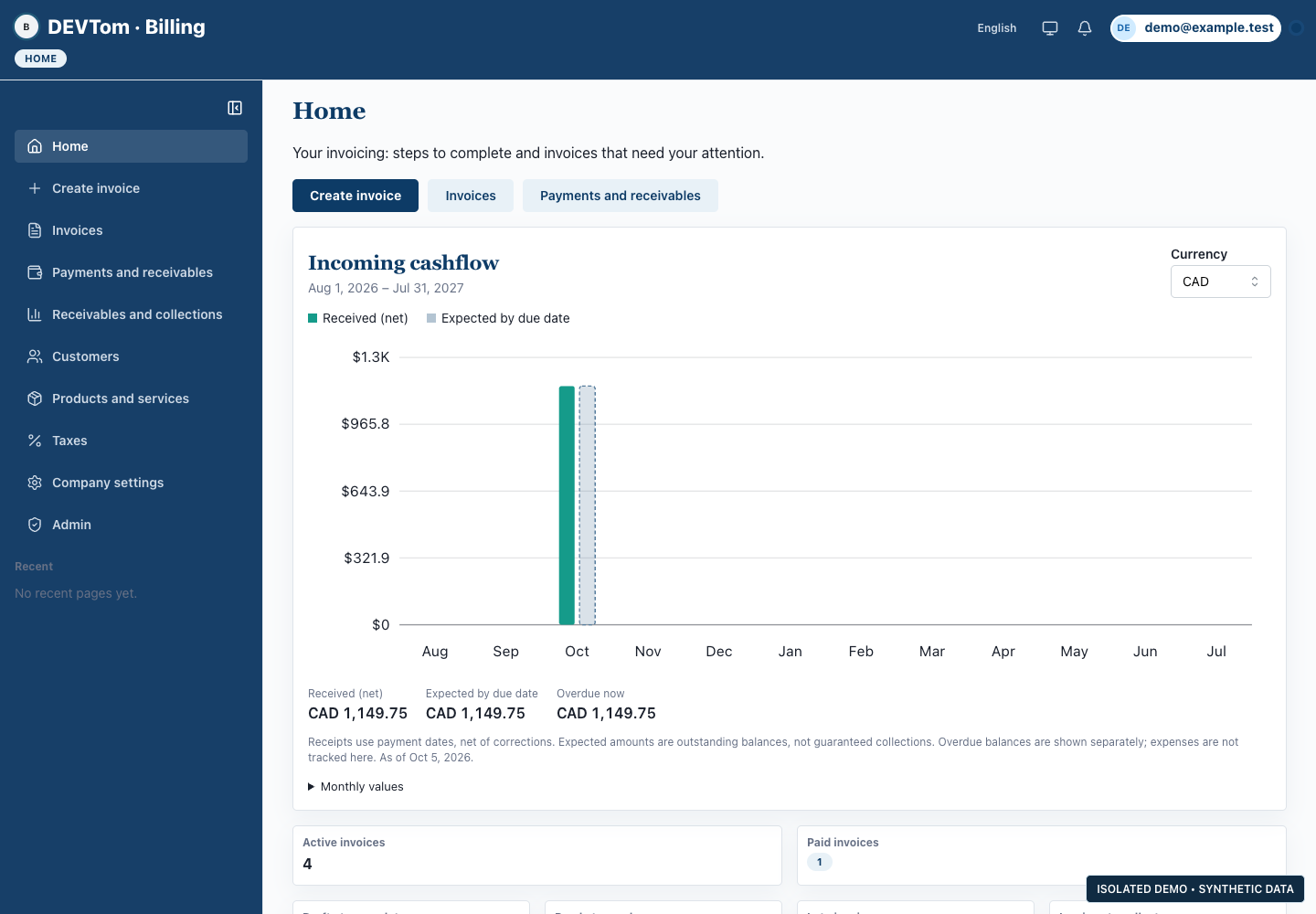Click the Oct month axis label
Viewport: 1316px width, 914px height.
click(577, 652)
